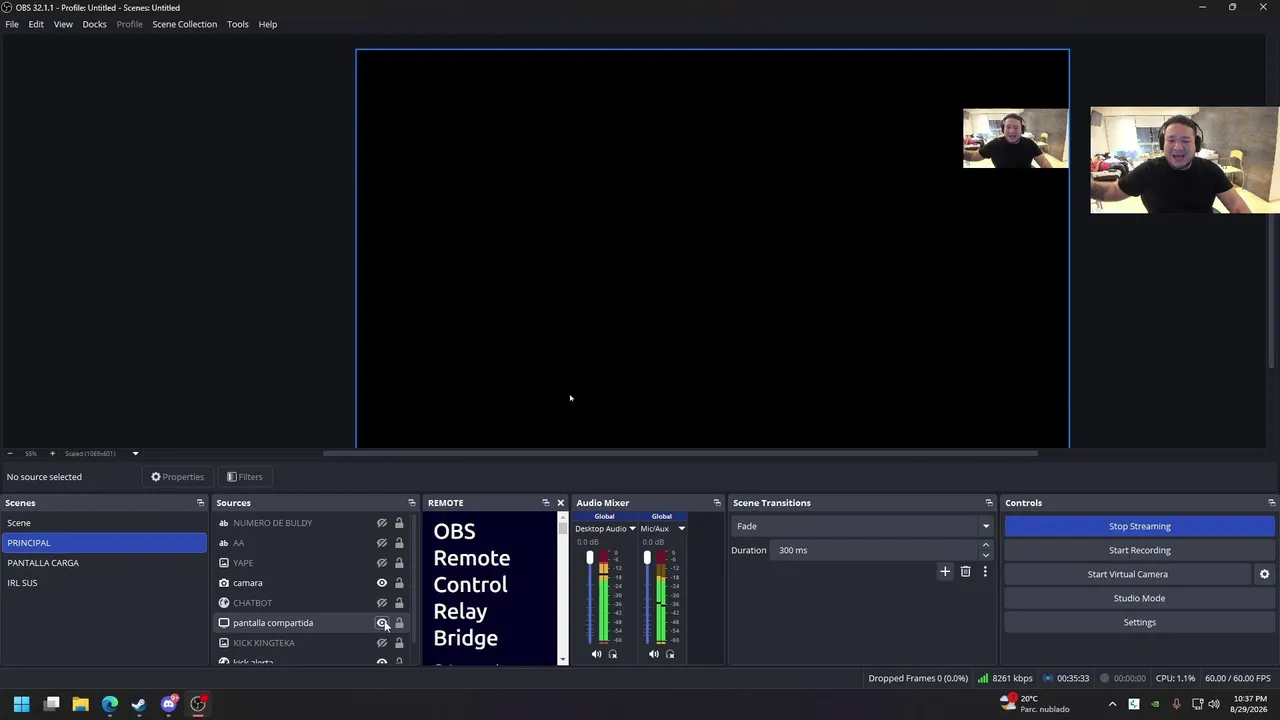This screenshot has height=720, width=1280.
Task: Show the KICK KINGTEKA source
Action: pos(382,643)
